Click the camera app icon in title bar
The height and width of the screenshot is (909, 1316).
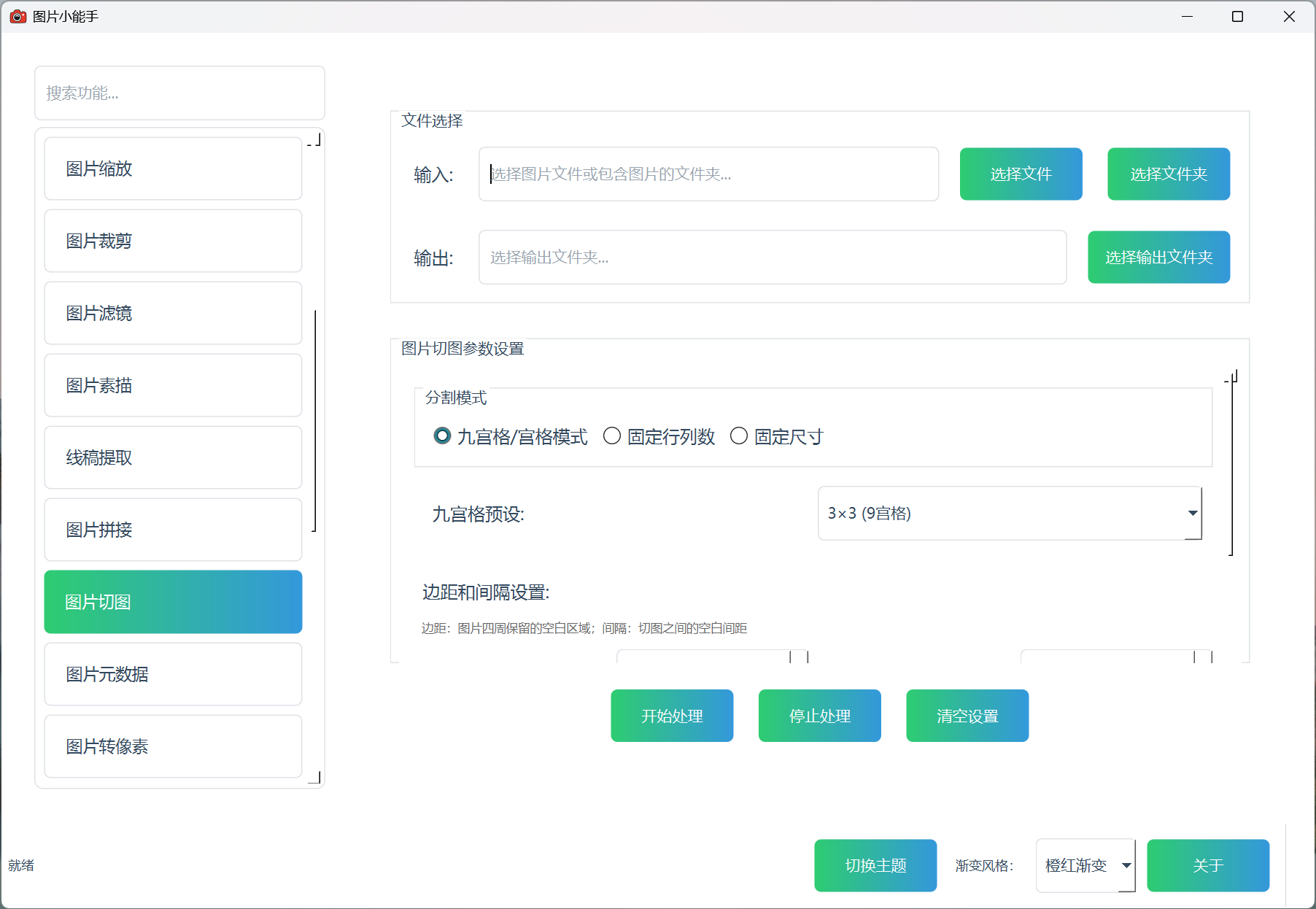(18, 16)
